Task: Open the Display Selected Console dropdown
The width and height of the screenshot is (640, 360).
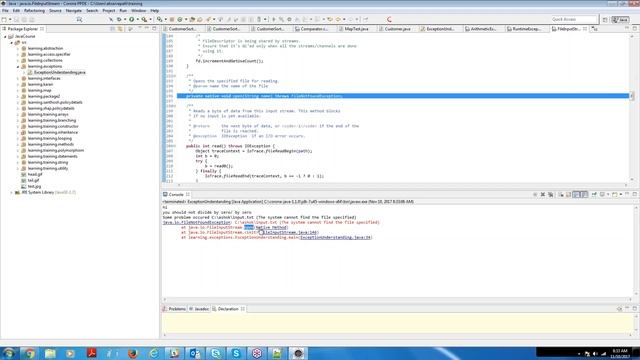Action: 608,195
